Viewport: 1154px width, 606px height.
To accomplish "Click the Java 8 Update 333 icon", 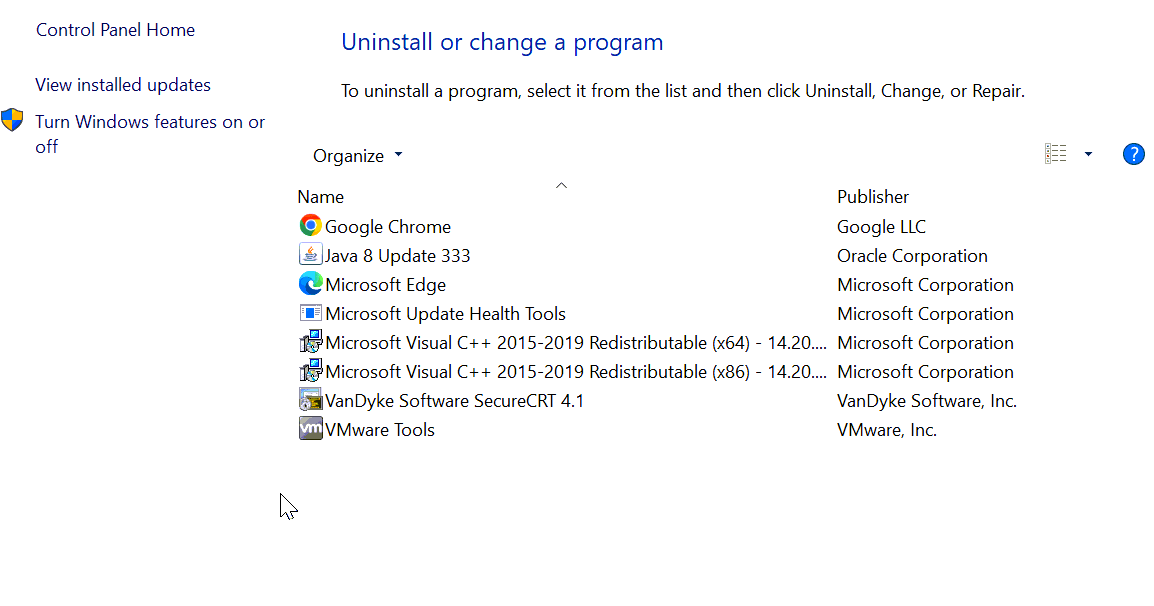I will [x=311, y=255].
